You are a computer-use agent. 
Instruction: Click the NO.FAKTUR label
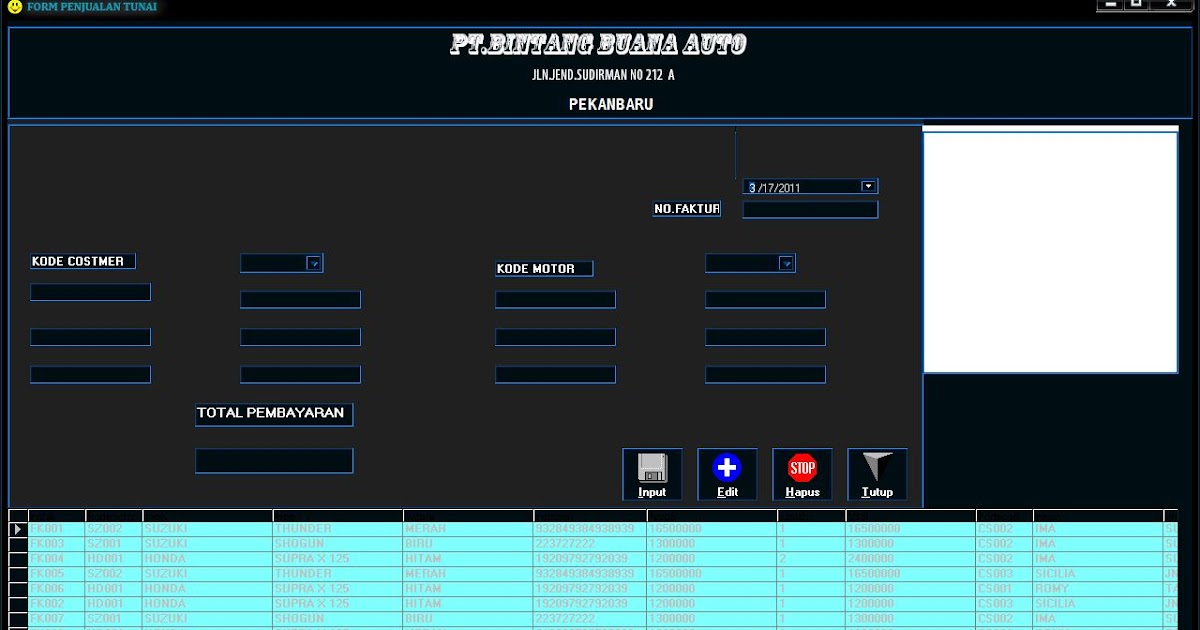pos(686,209)
